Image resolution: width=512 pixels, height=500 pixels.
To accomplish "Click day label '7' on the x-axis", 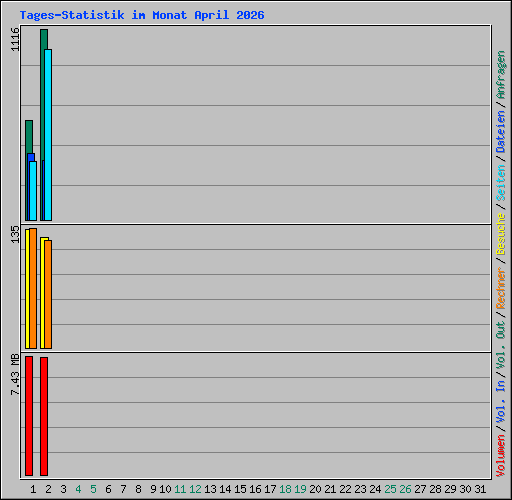I will point(123,489).
